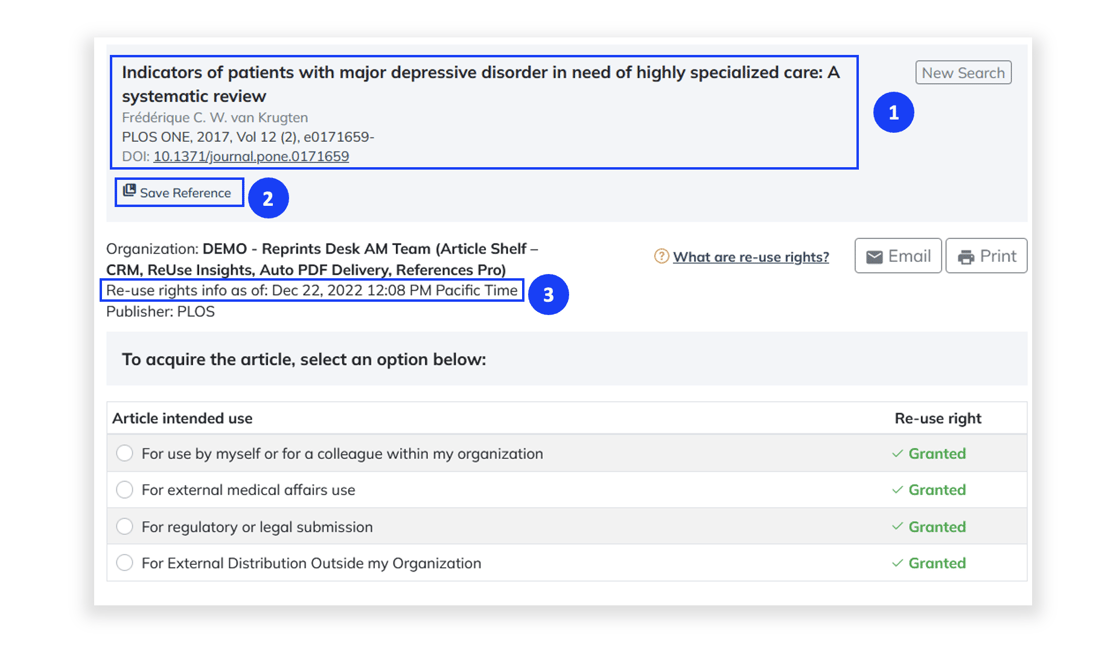Click the Save Reference copy icon
Image resolution: width=1119 pixels, height=647 pixels.
pos(130,190)
